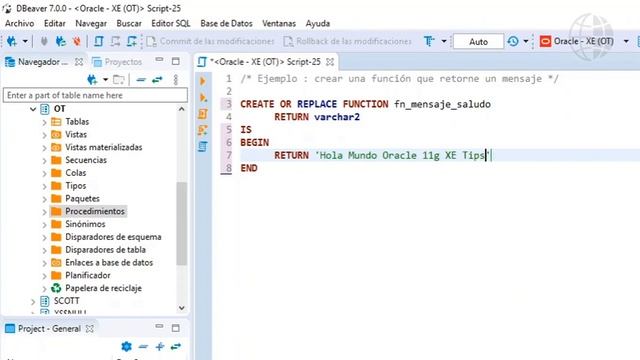This screenshot has height=360, width=640.
Task: Expand the Vistas folder
Action: tap(44, 135)
